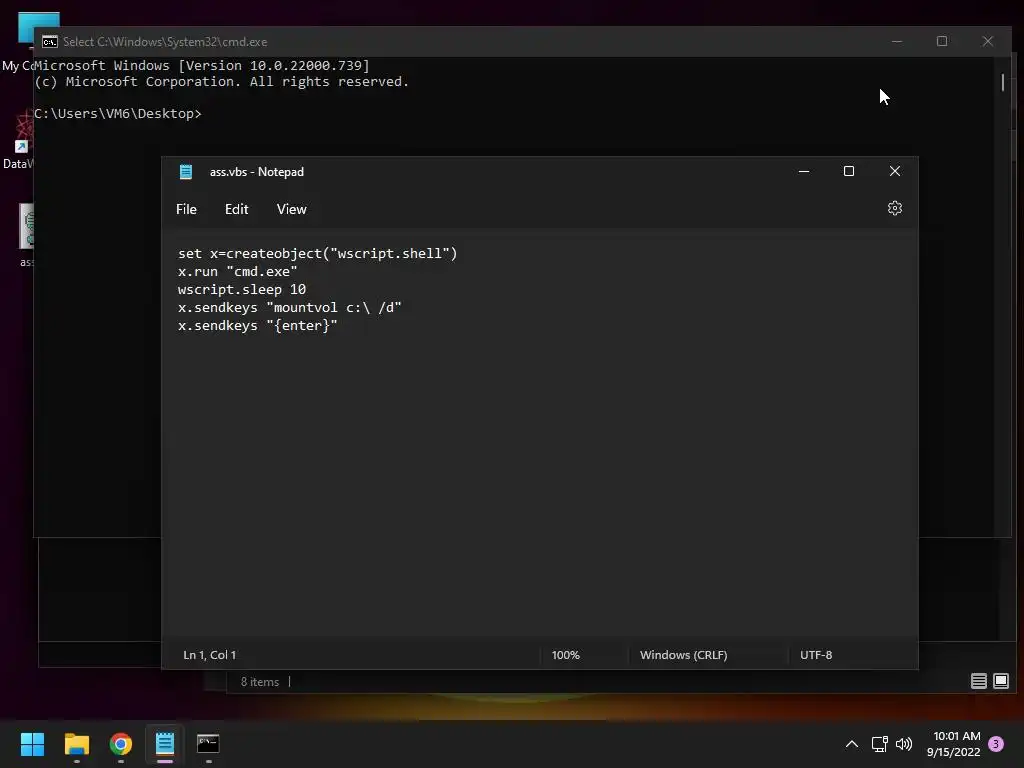1024x768 pixels.
Task: Click the UTF-8 encoding indicator
Action: point(816,655)
